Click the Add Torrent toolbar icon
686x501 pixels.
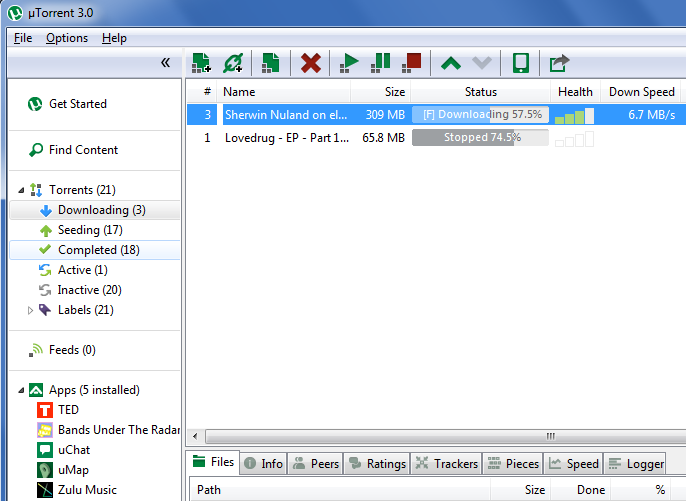coord(201,63)
